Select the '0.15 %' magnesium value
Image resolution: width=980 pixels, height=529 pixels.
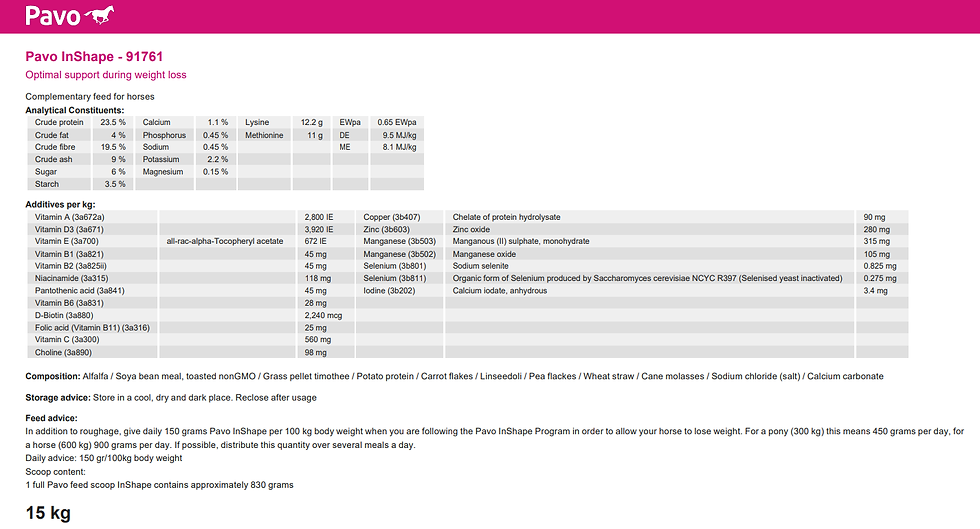coord(216,171)
